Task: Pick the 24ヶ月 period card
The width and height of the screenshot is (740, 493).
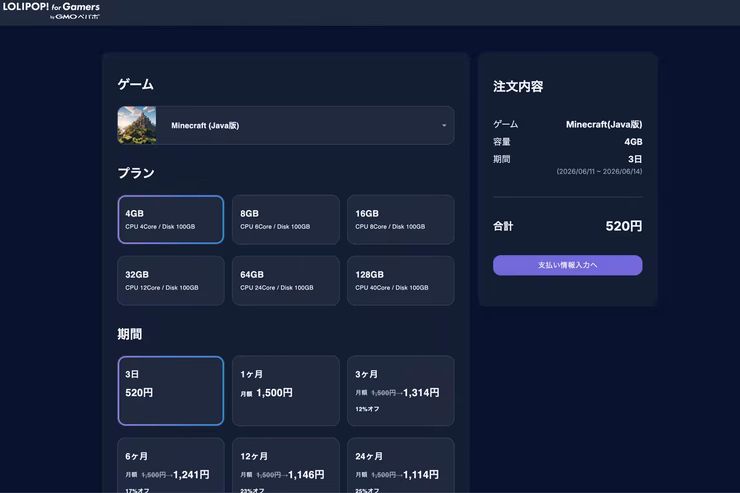Action: point(401,466)
